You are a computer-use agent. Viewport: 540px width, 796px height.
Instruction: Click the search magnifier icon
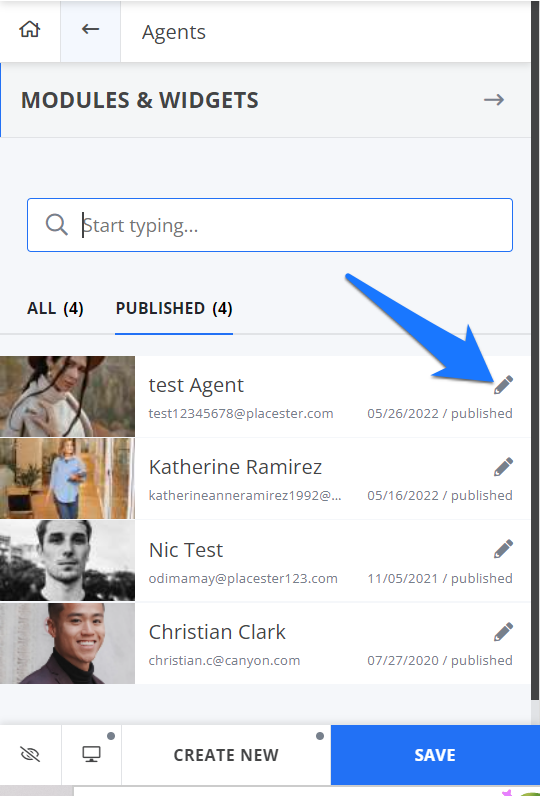(56, 224)
